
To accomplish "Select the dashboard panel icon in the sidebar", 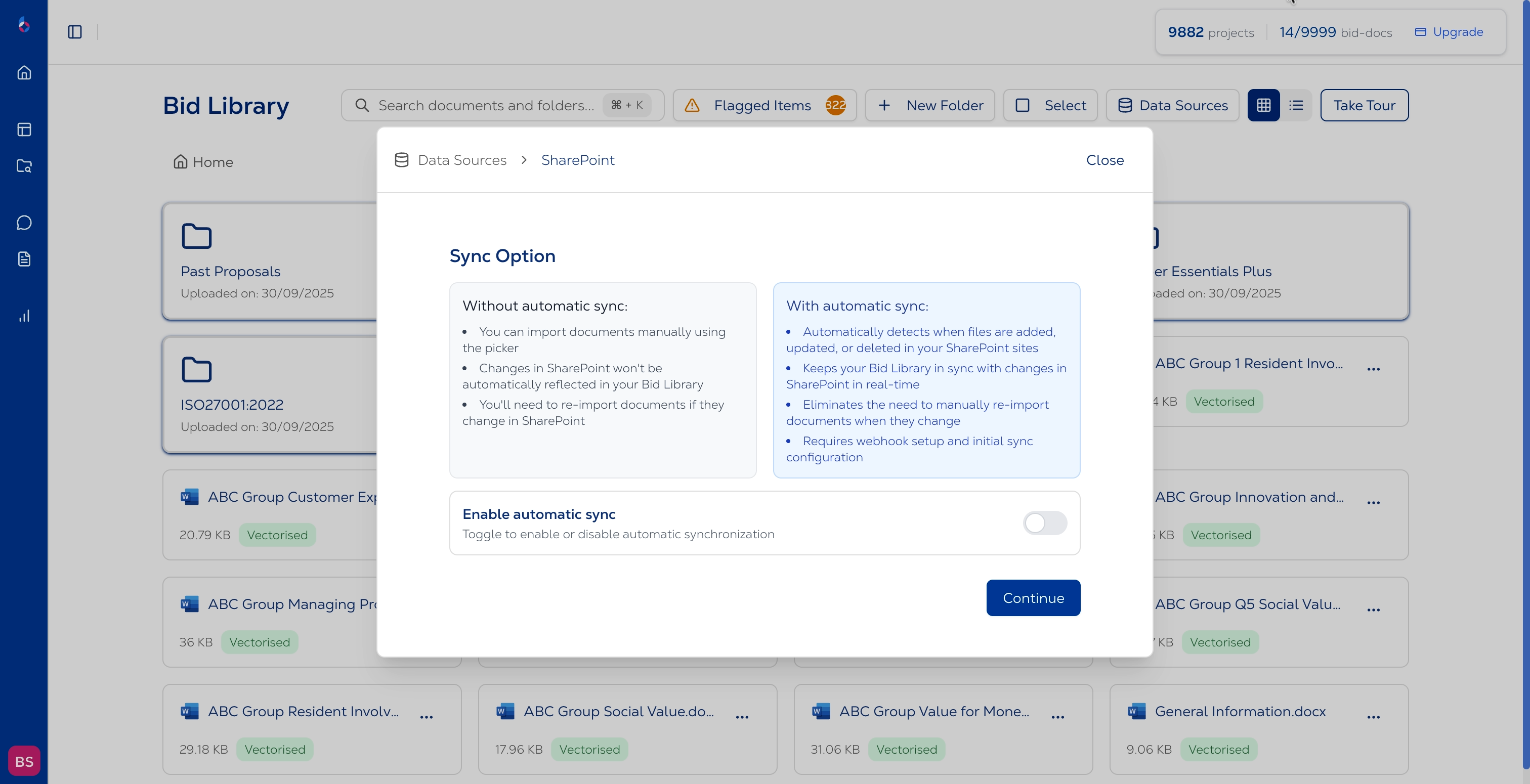I will point(24,129).
